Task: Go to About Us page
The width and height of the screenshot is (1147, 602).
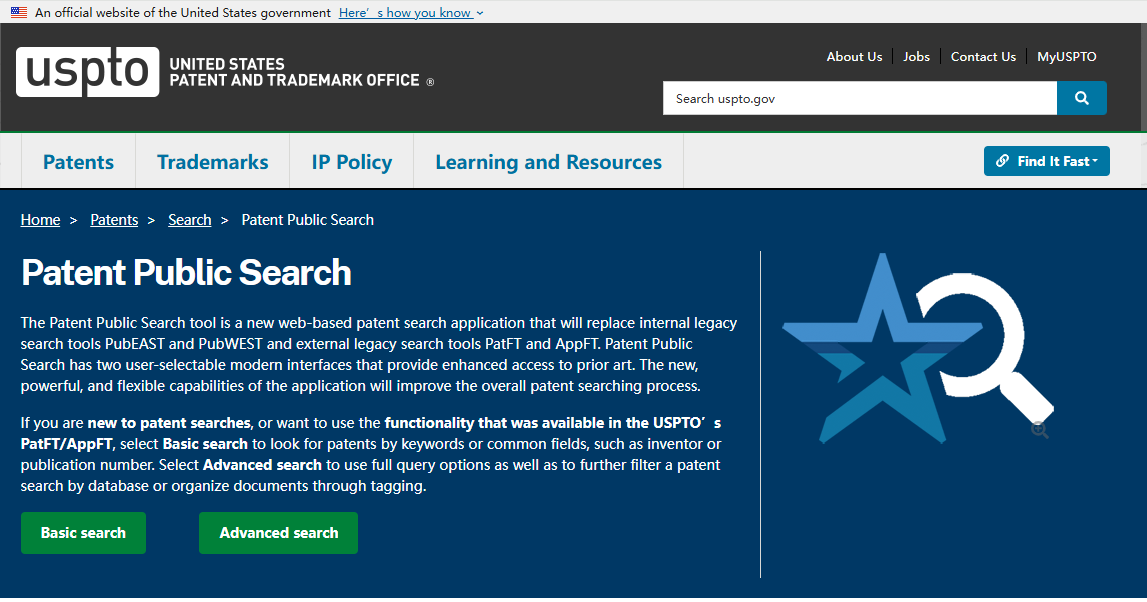Action: pyautogui.click(x=854, y=56)
